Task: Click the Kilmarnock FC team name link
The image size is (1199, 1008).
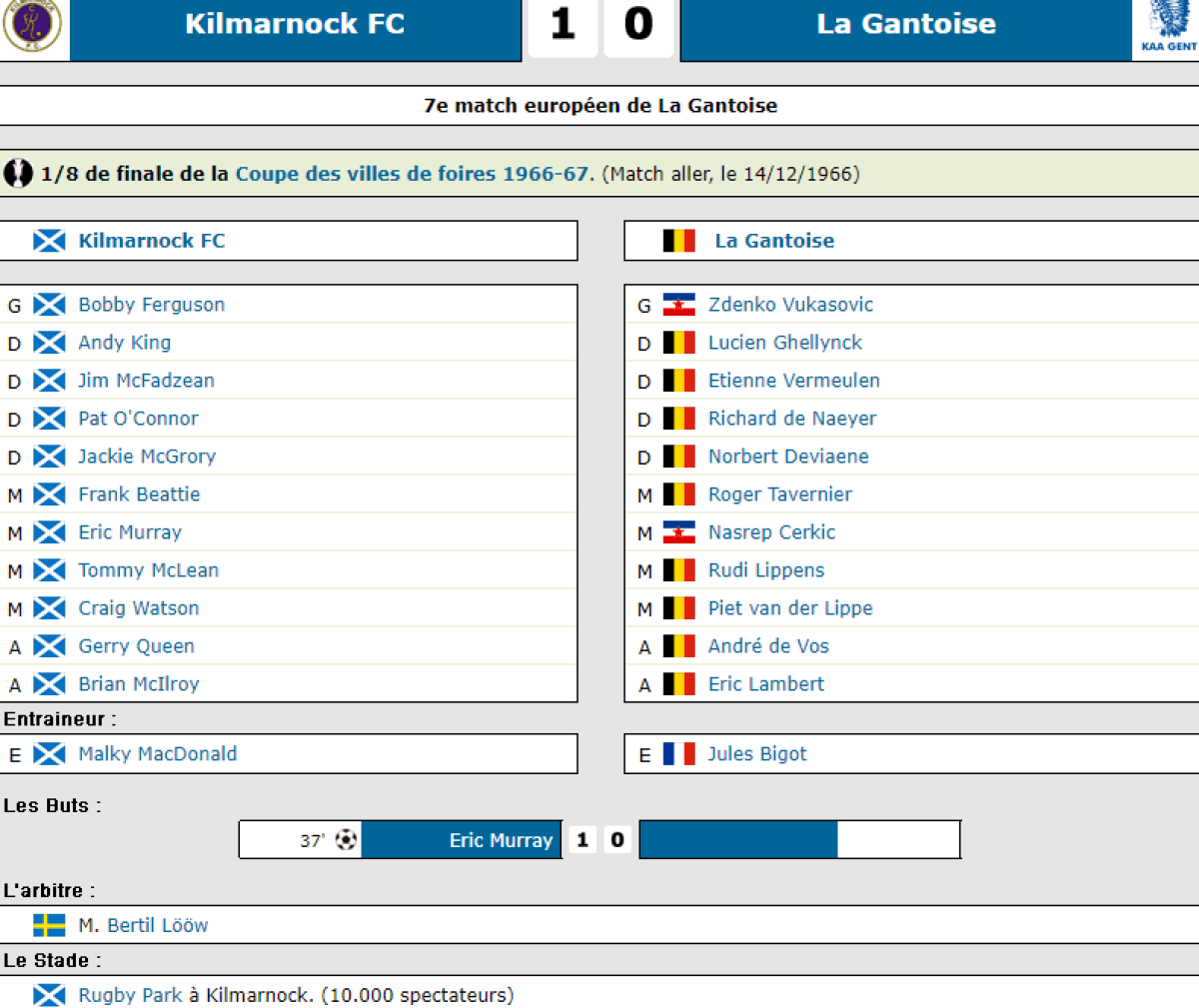Action: (x=151, y=241)
